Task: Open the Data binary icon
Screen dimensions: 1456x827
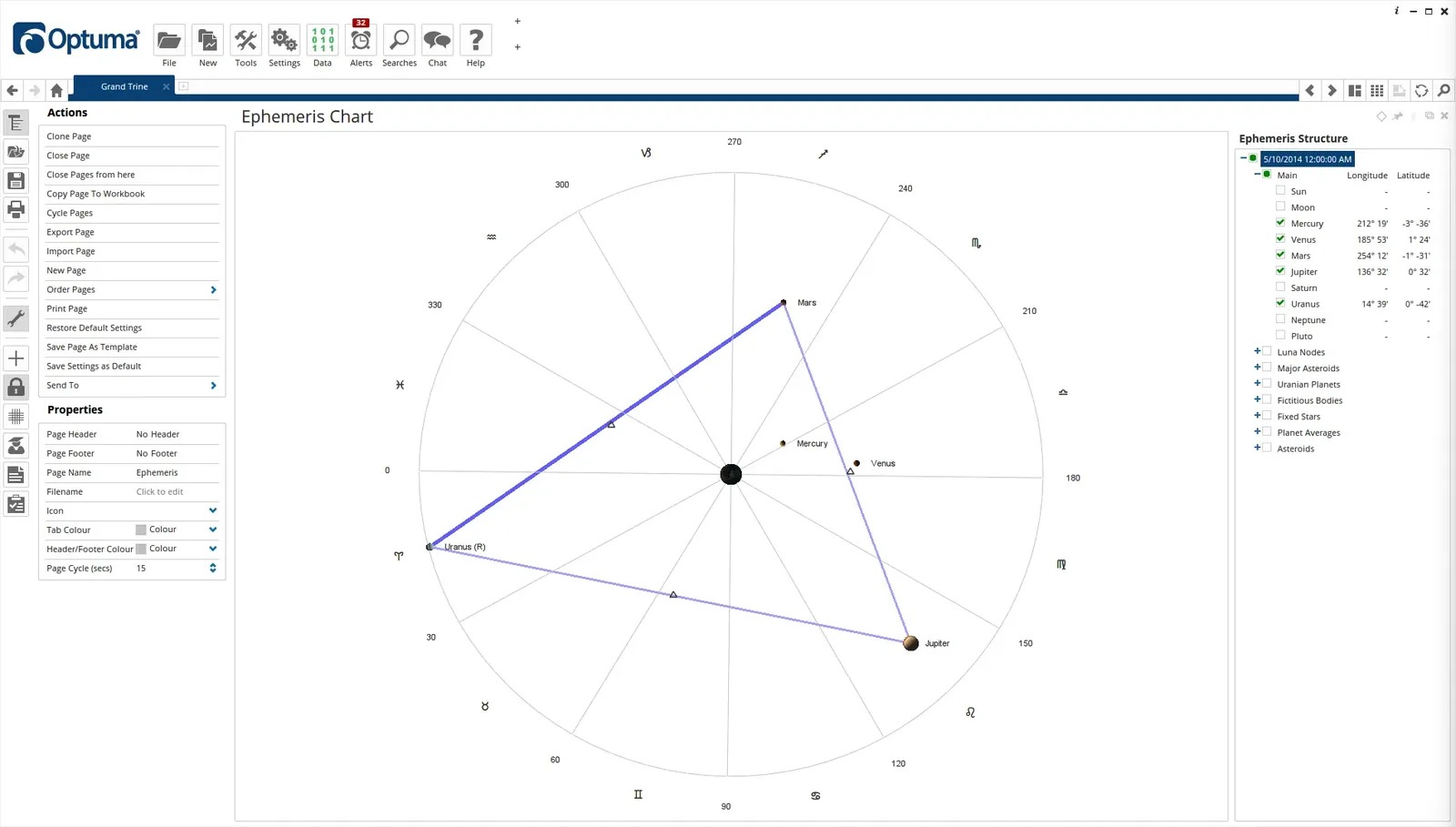Action: pyautogui.click(x=322, y=40)
